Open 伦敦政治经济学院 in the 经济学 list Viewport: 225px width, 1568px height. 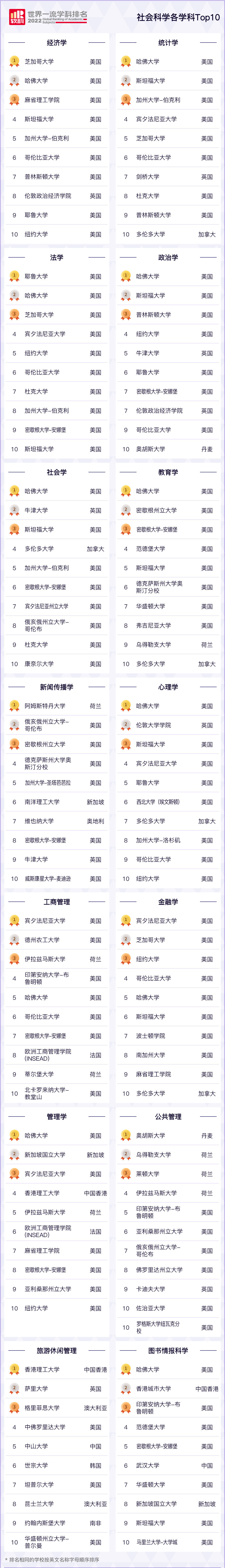click(48, 196)
